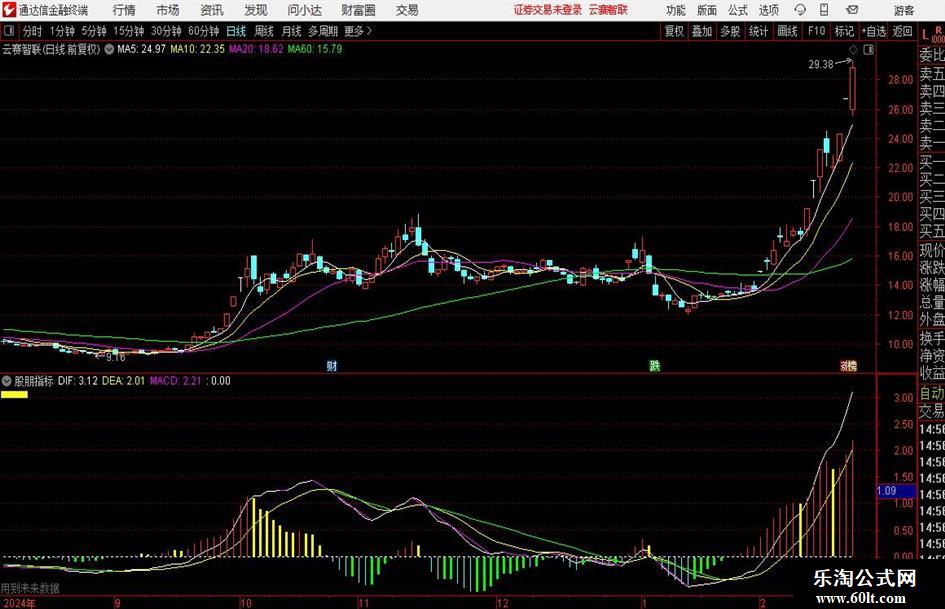Expand the 股朋指标 indicator dropdown

tap(7, 381)
